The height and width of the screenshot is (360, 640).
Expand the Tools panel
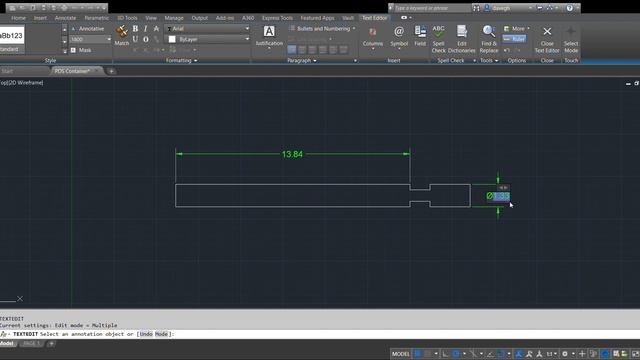click(489, 60)
